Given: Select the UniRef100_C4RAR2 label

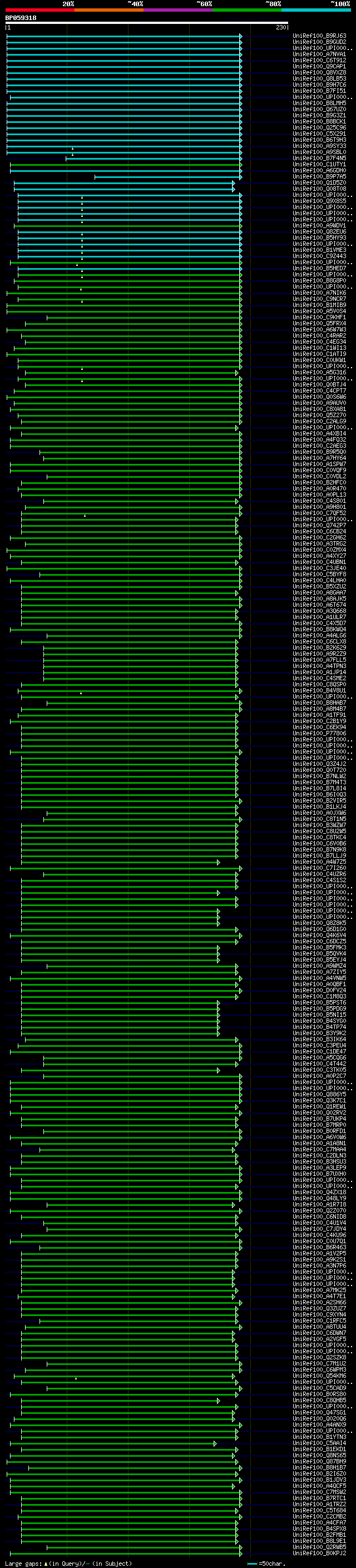Looking at the screenshot, I should pyautogui.click(x=319, y=335).
